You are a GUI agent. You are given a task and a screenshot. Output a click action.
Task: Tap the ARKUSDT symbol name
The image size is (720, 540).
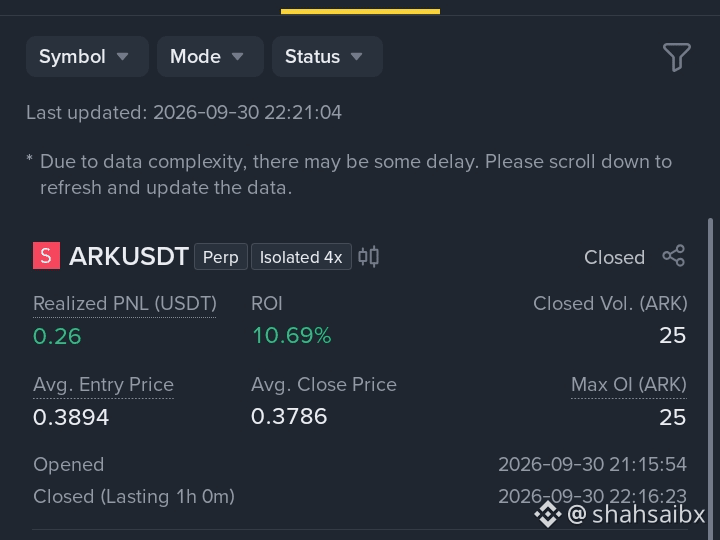tap(129, 256)
